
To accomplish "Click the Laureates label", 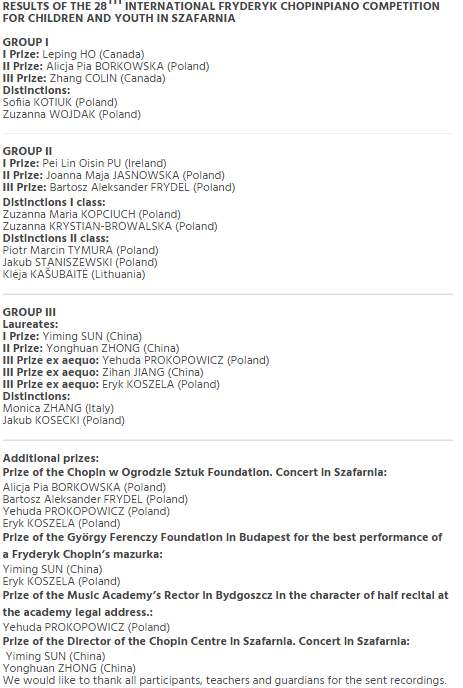I will (30, 324).
